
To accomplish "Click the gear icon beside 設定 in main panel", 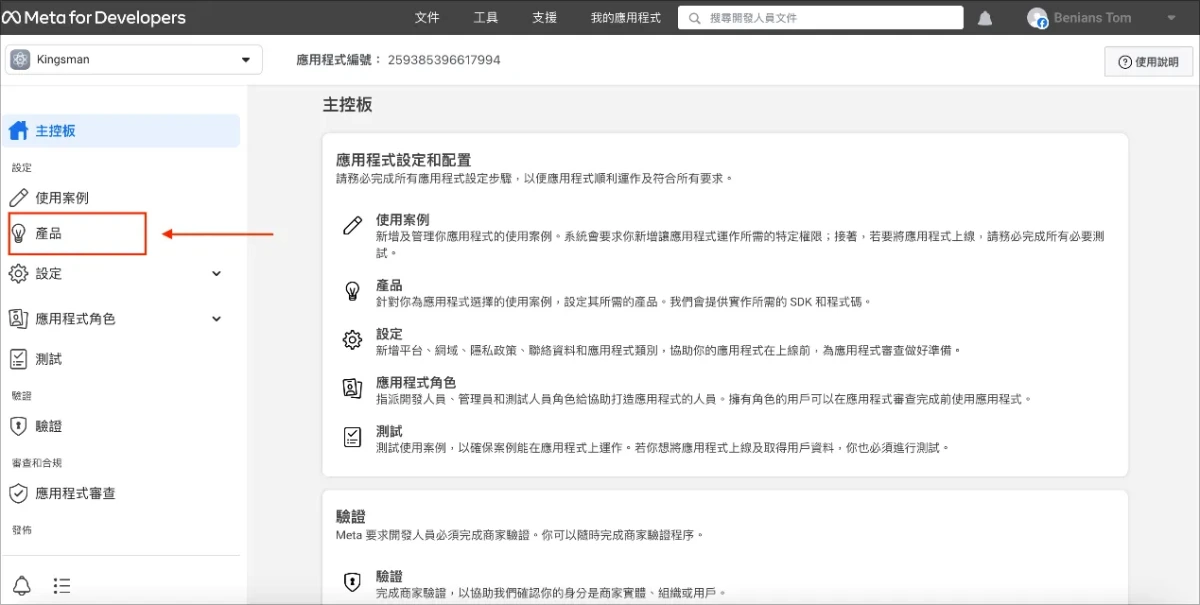I will click(352, 340).
